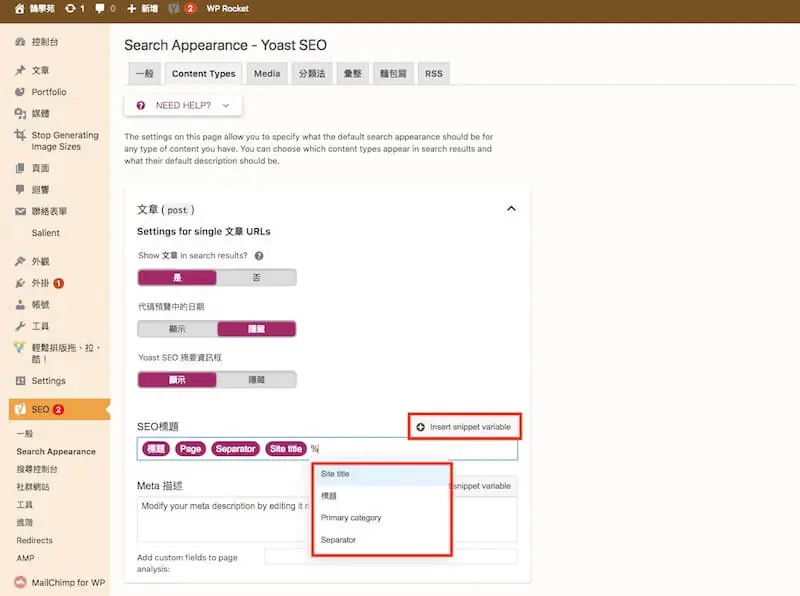The image size is (800, 596).
Task: Open 搜尋控制台 in SEO submenu
Action: point(37,469)
